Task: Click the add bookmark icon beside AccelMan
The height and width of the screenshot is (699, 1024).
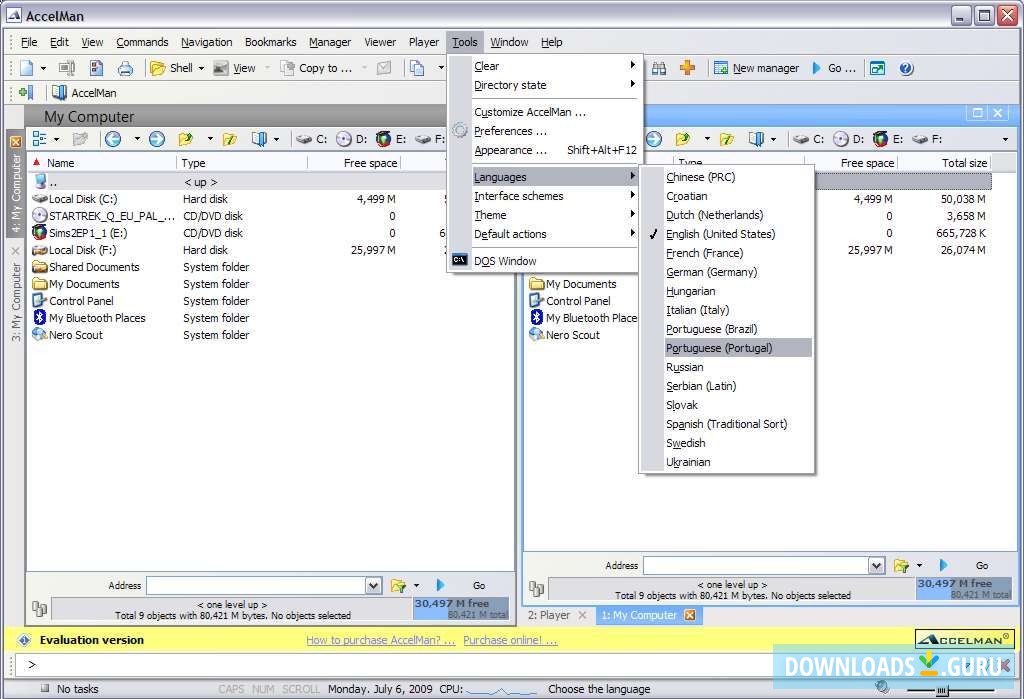Action: tap(26, 93)
